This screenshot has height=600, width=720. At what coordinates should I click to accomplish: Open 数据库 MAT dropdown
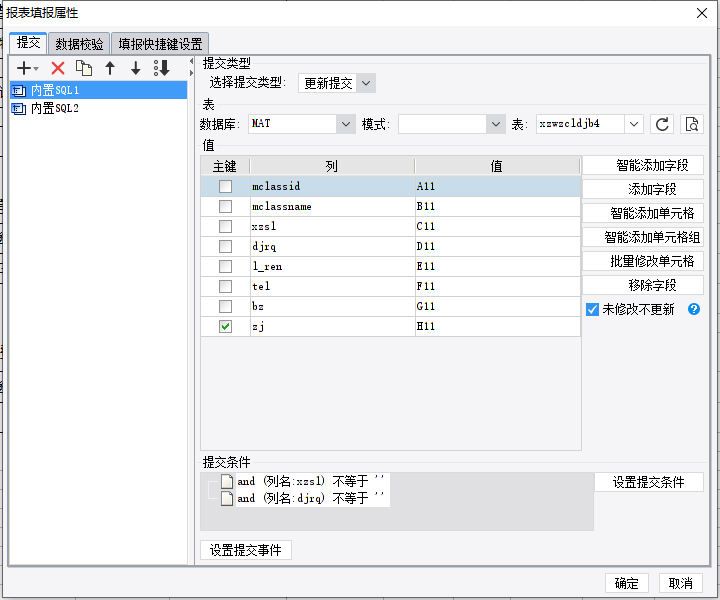tap(346, 124)
